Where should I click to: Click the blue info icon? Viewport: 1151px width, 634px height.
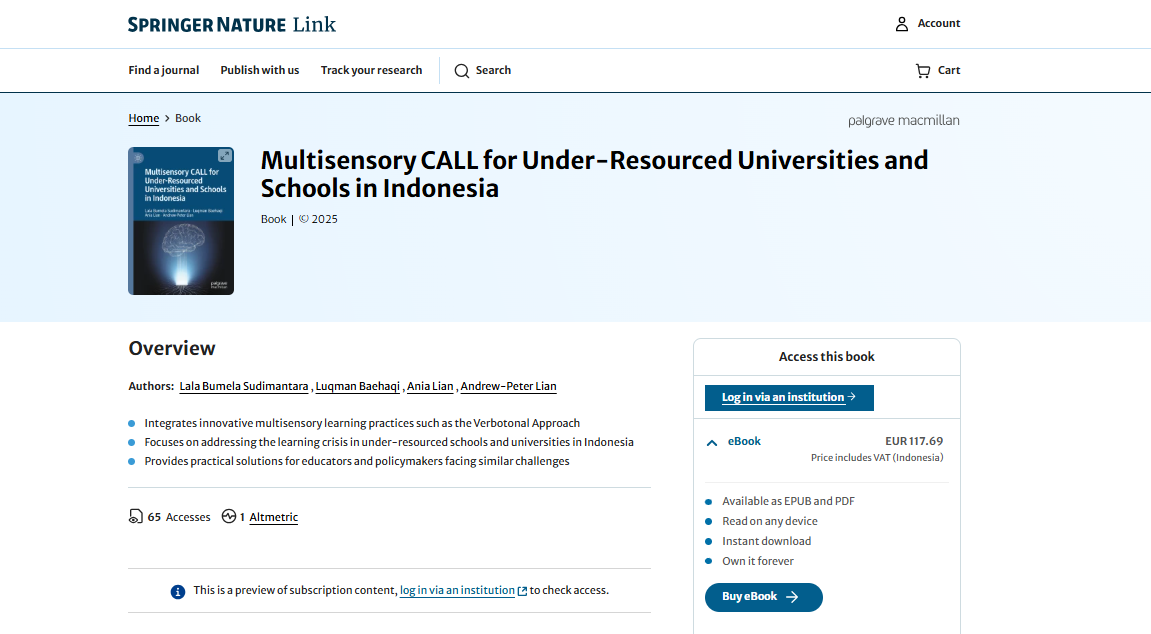click(x=178, y=591)
